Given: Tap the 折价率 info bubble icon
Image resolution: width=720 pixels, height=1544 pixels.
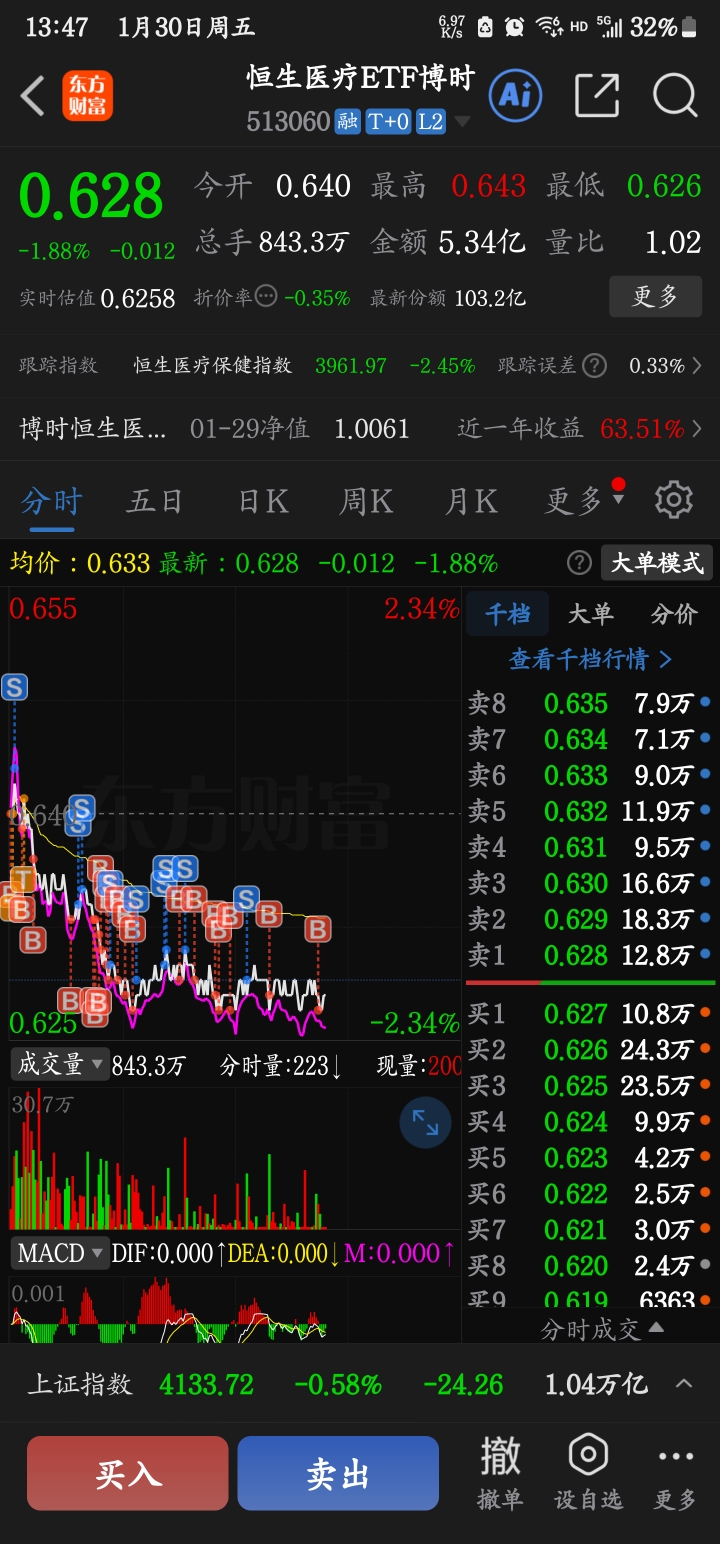Looking at the screenshot, I should (x=266, y=296).
